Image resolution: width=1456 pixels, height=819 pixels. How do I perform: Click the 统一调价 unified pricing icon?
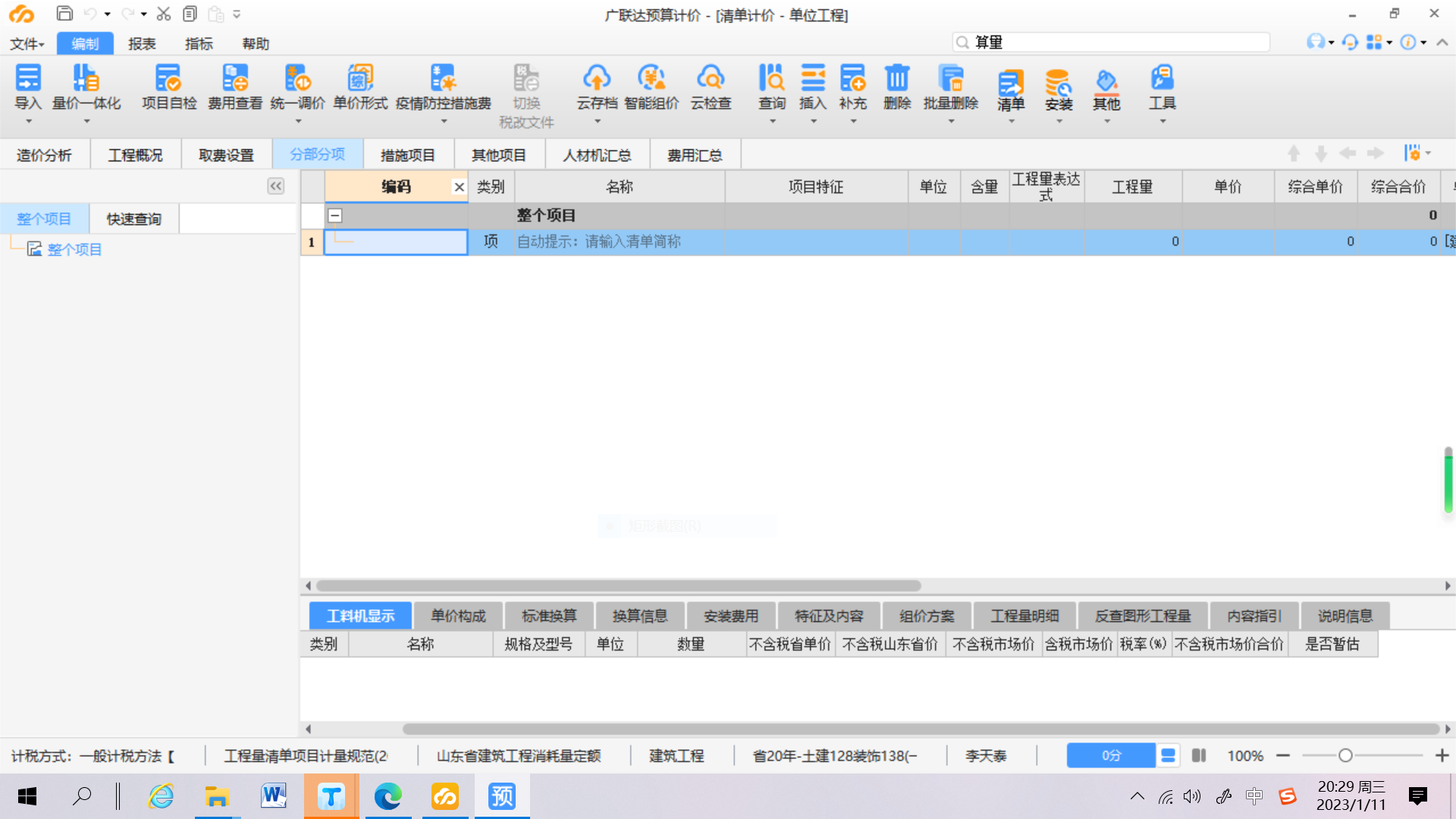297,78
